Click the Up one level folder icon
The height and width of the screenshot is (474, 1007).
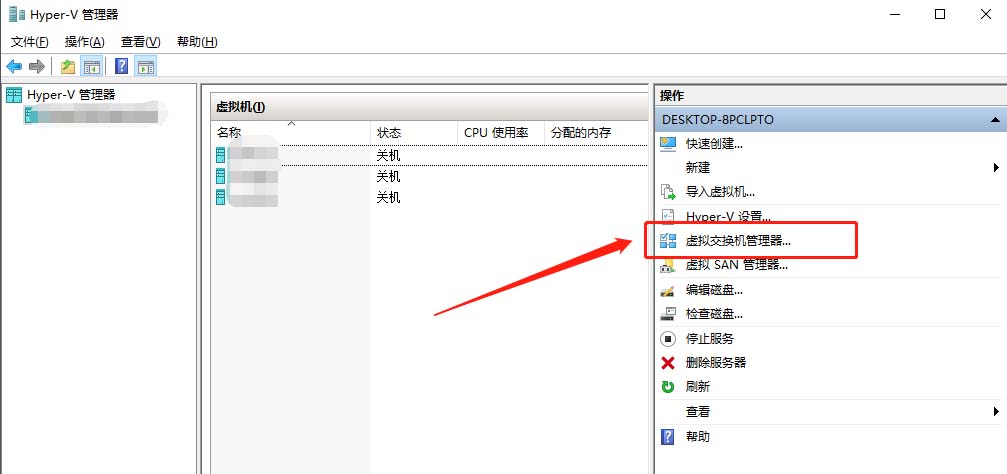coord(67,66)
